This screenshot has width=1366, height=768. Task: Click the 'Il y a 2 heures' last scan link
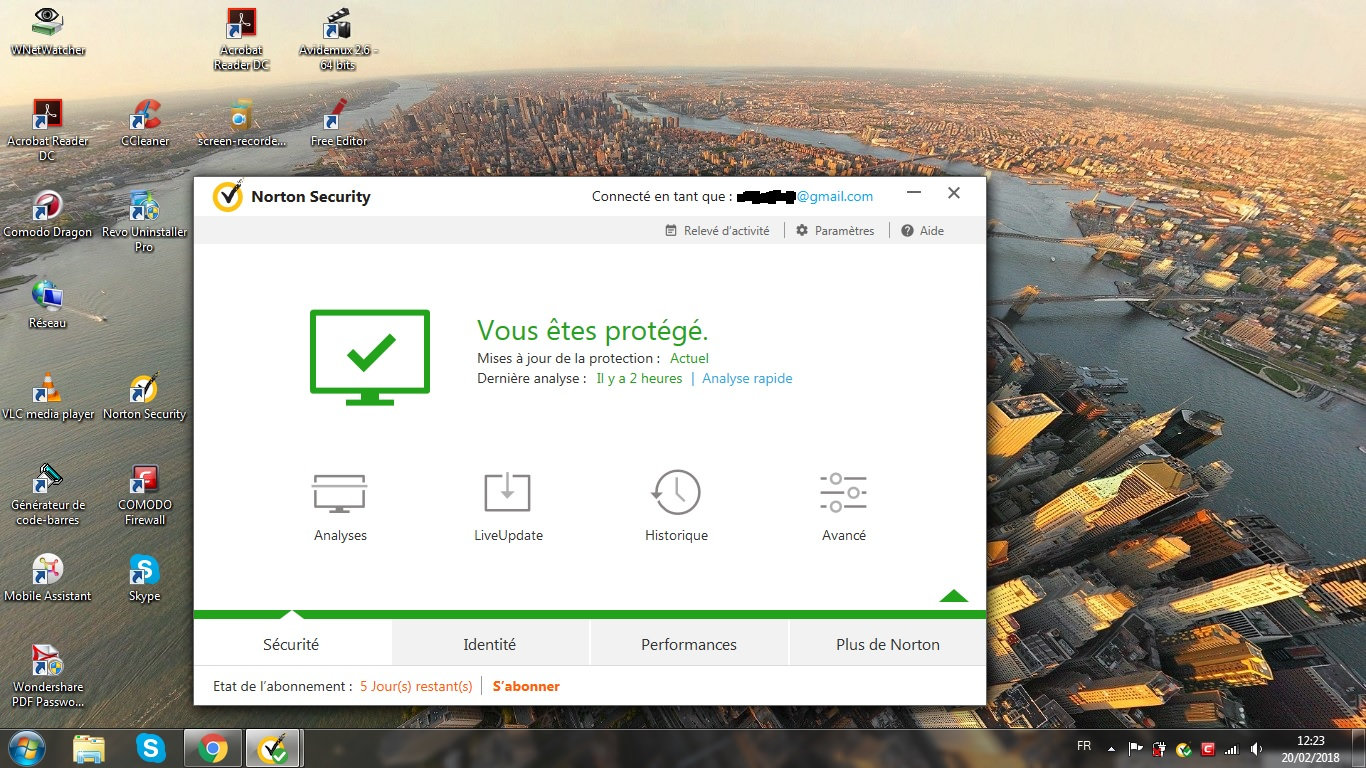pyautogui.click(x=640, y=379)
